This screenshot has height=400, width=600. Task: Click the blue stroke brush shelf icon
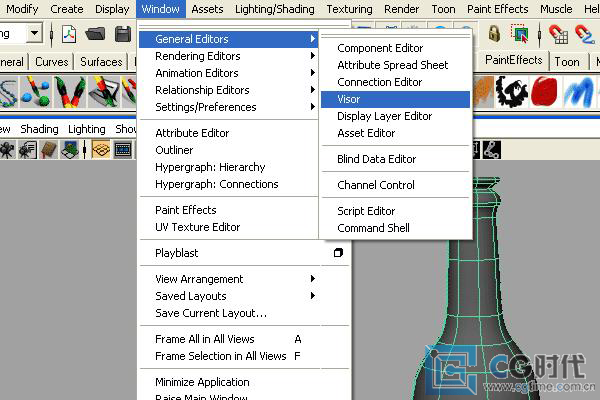(579, 92)
